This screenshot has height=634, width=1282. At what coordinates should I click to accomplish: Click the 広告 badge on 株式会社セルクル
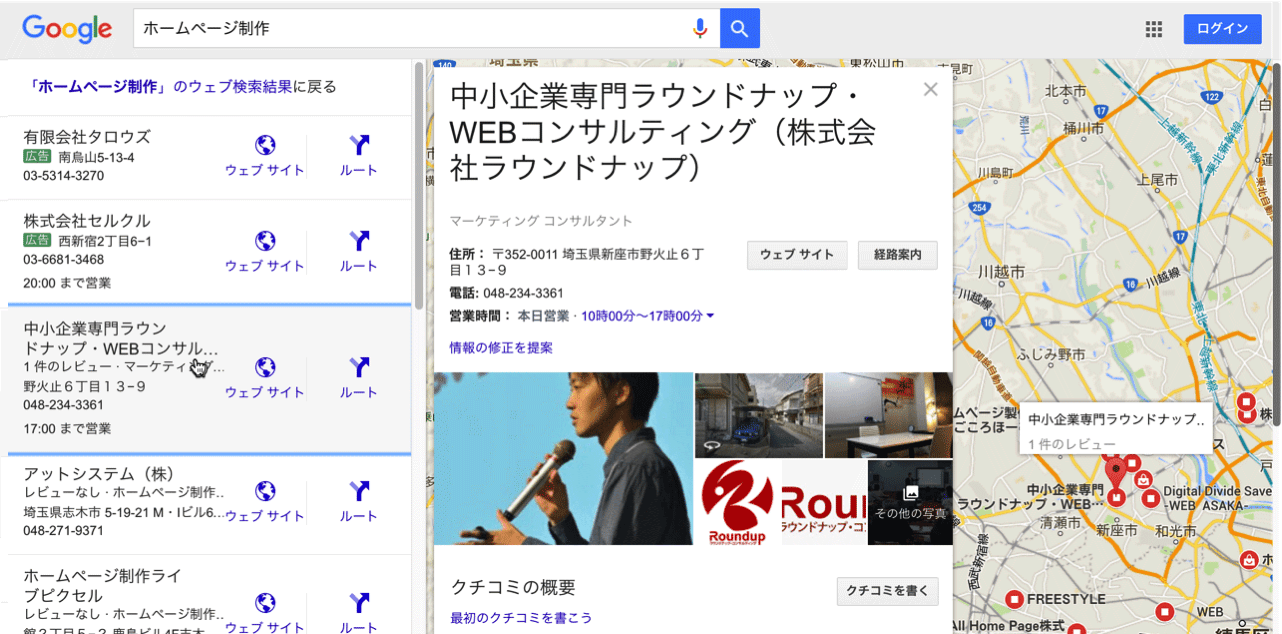coord(38,241)
